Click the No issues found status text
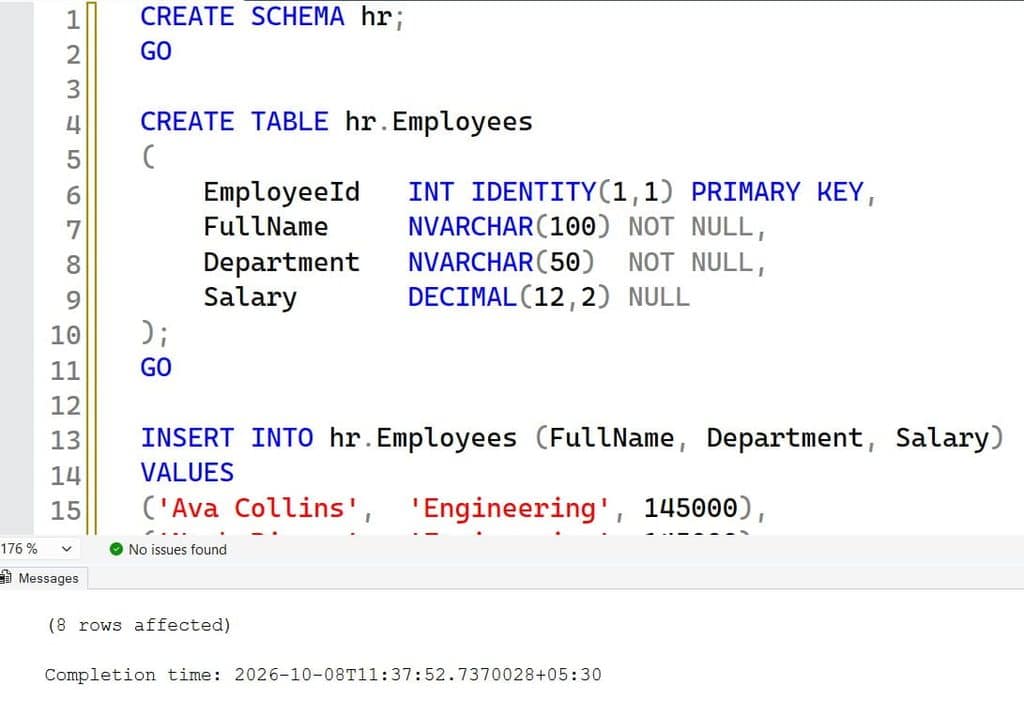 pyautogui.click(x=177, y=549)
